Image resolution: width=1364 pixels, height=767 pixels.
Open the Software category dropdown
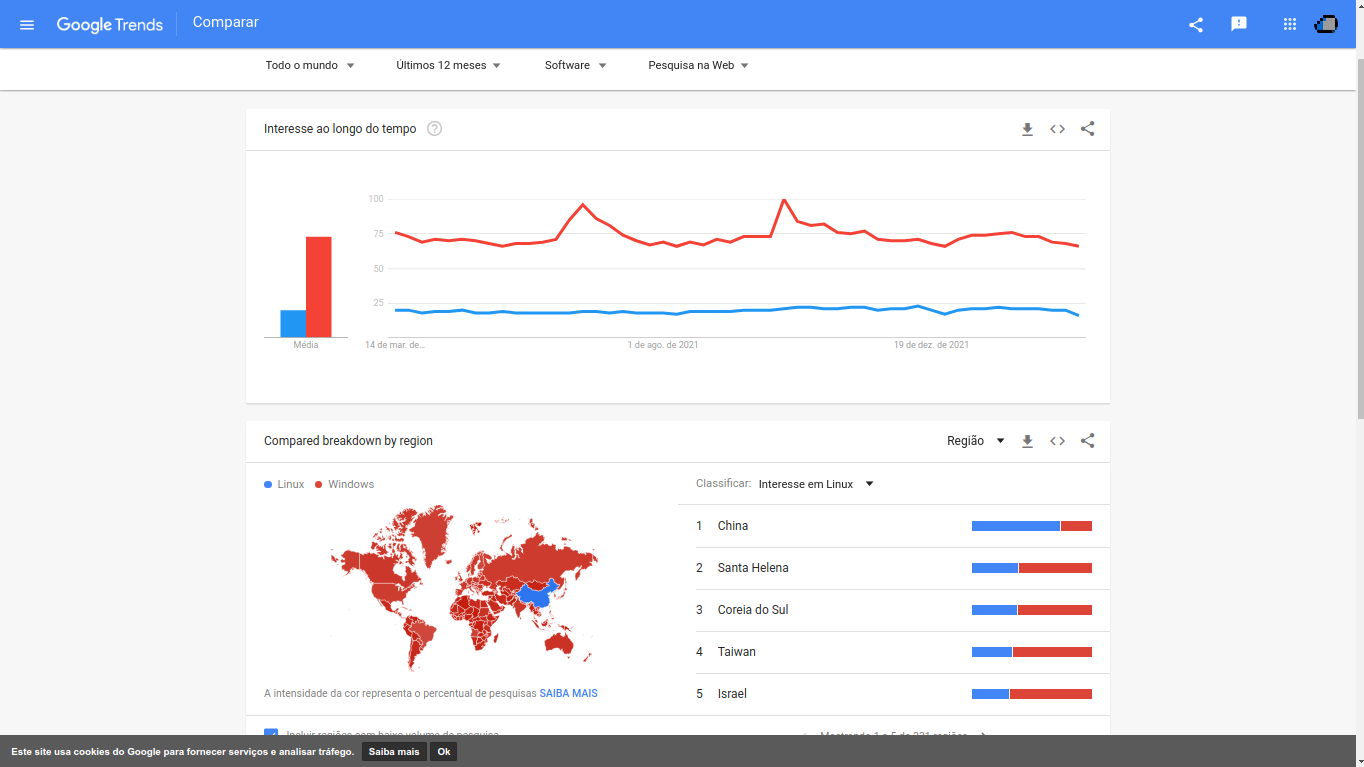tap(575, 65)
